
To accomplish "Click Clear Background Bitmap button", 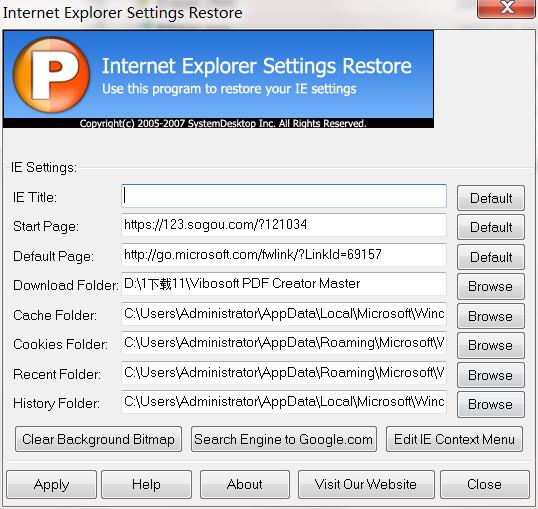I will coord(98,439).
